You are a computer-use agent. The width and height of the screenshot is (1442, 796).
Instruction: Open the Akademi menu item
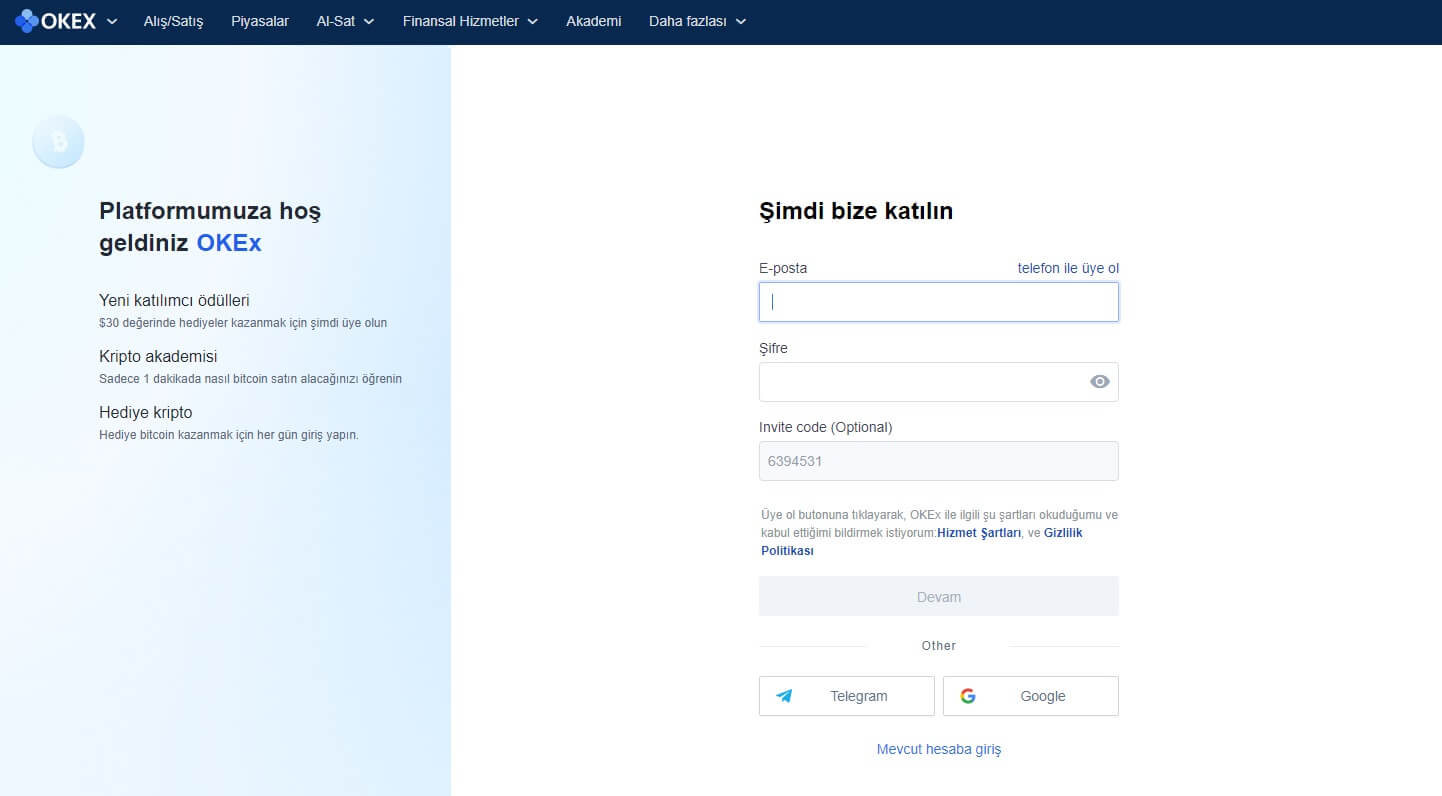tap(593, 21)
